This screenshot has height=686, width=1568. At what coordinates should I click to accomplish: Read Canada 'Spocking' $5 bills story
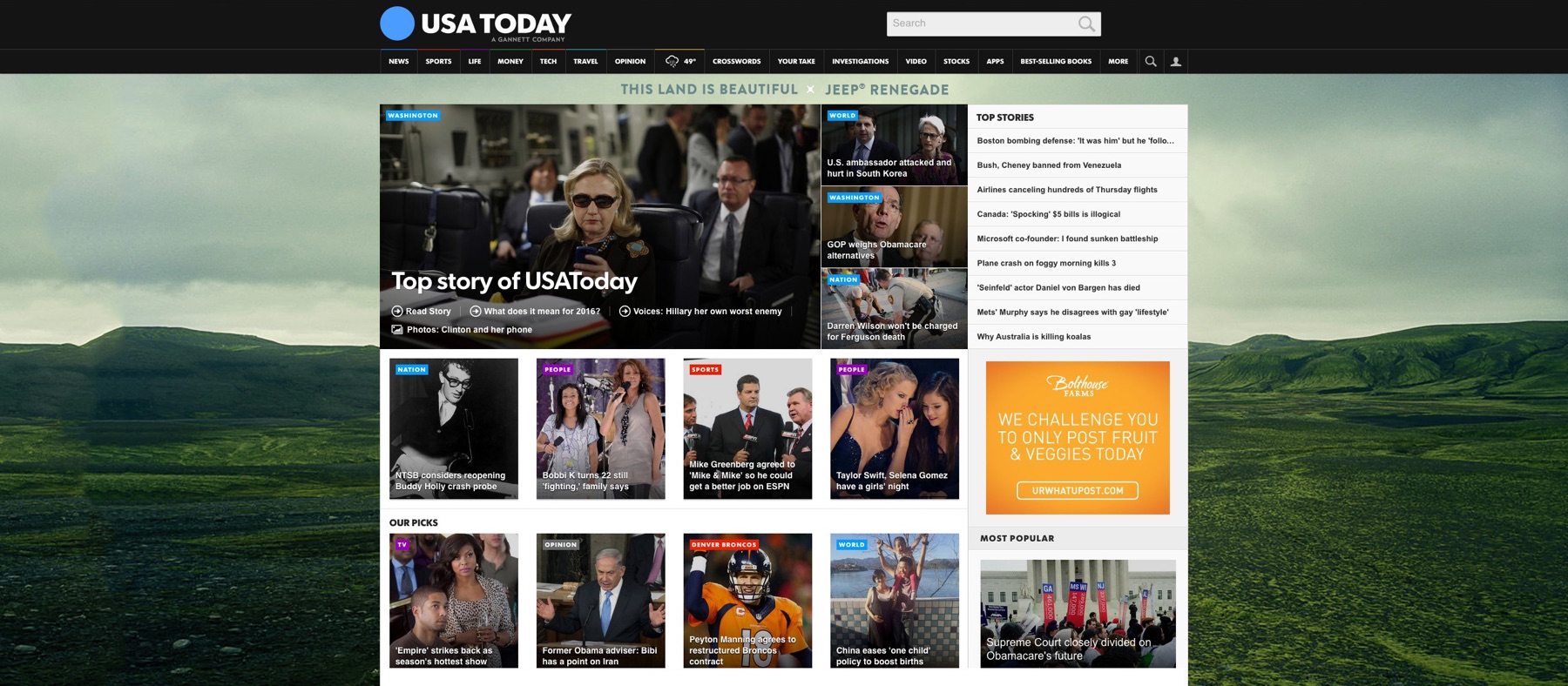1048,213
